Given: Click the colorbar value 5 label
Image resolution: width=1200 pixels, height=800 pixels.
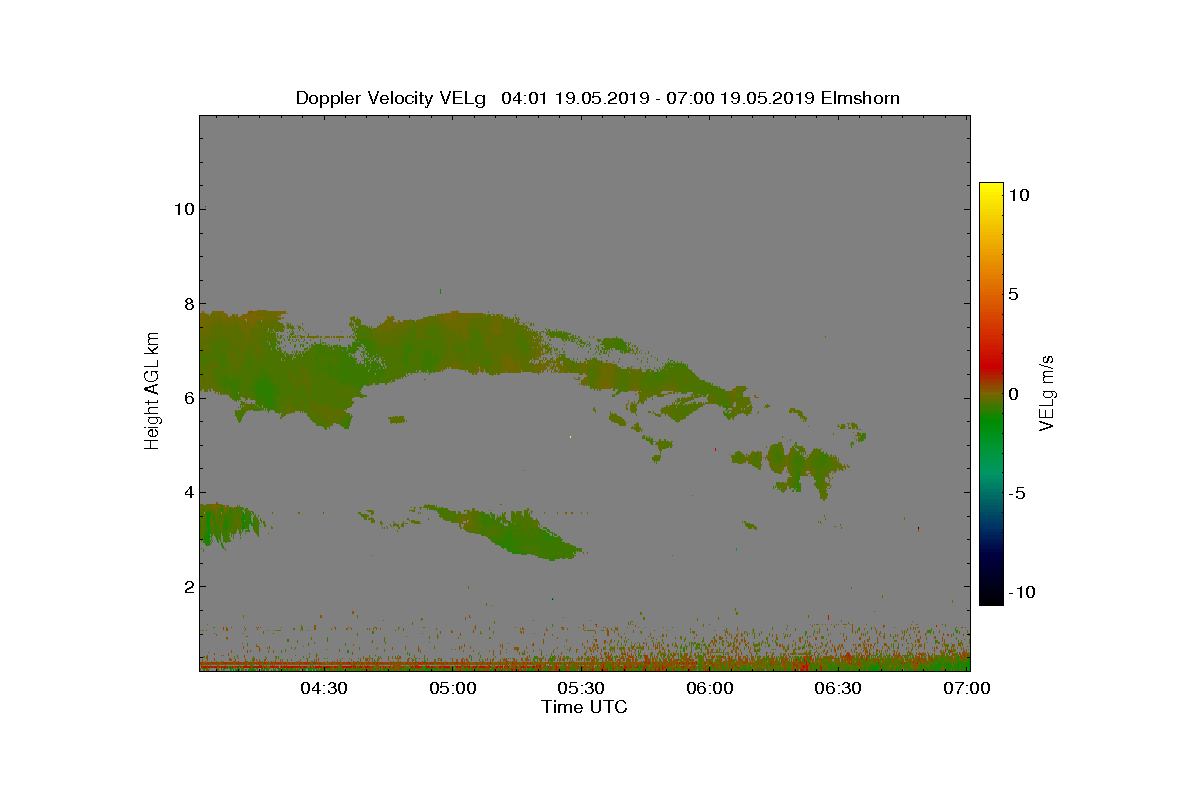Looking at the screenshot, I should (1013, 295).
